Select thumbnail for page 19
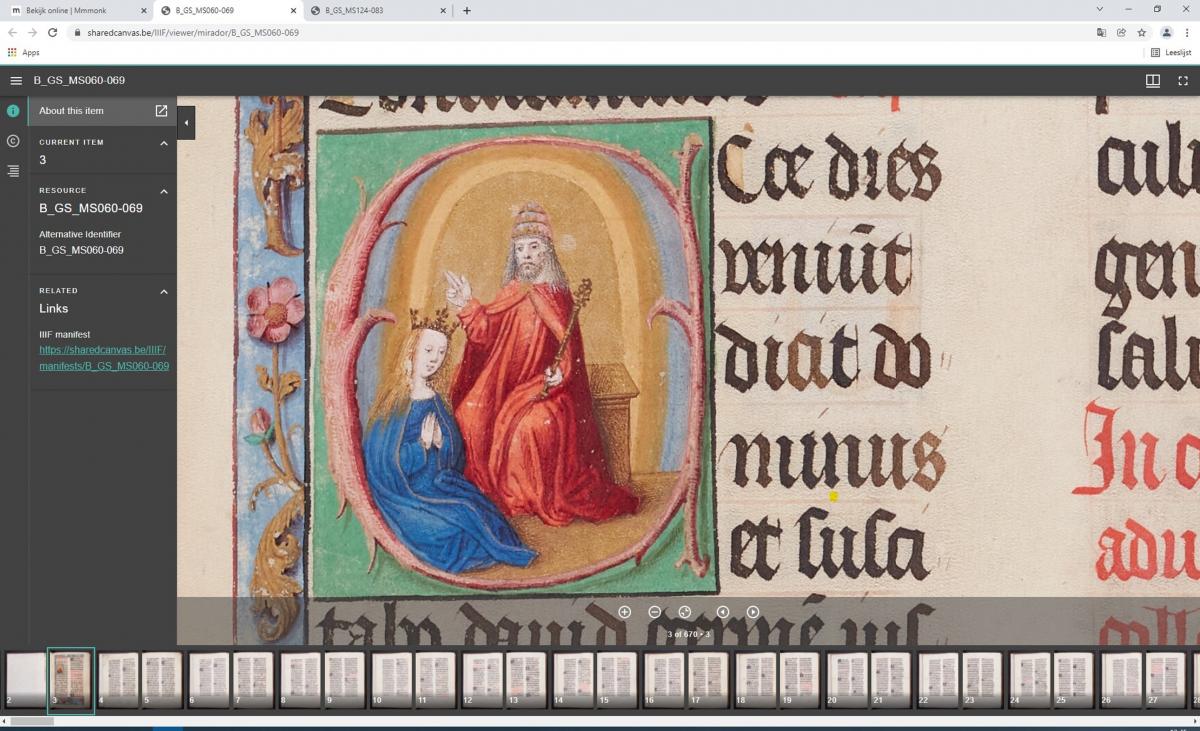The image size is (1200, 731). pyautogui.click(x=799, y=679)
